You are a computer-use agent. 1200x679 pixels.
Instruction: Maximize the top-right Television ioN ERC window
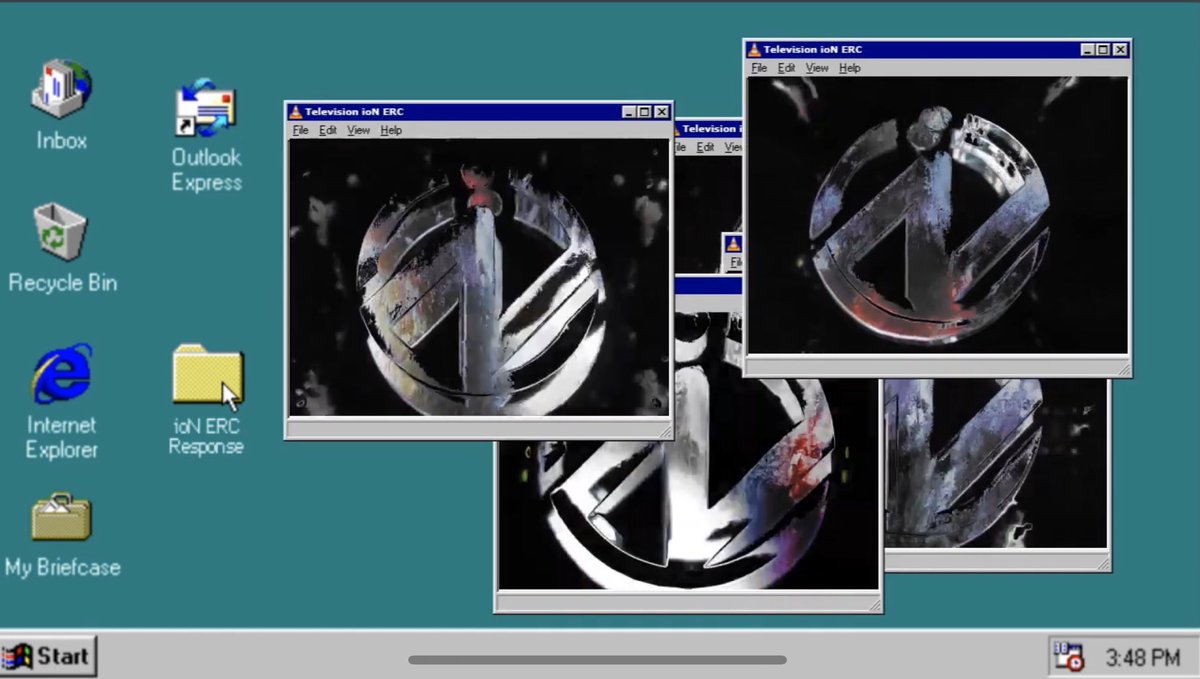(1103, 49)
